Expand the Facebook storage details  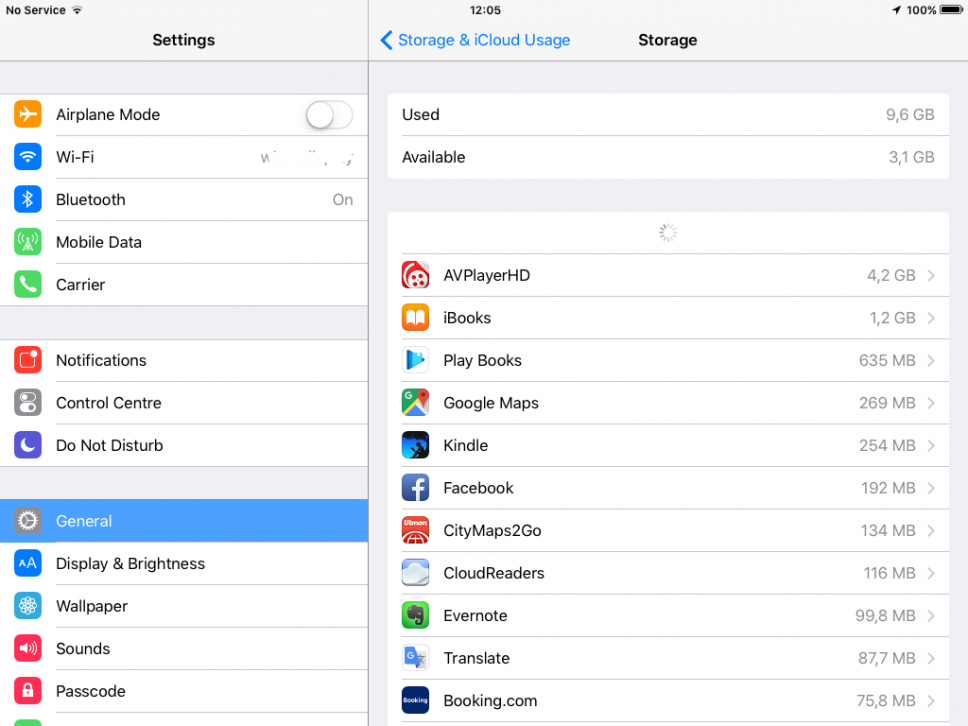tap(933, 488)
